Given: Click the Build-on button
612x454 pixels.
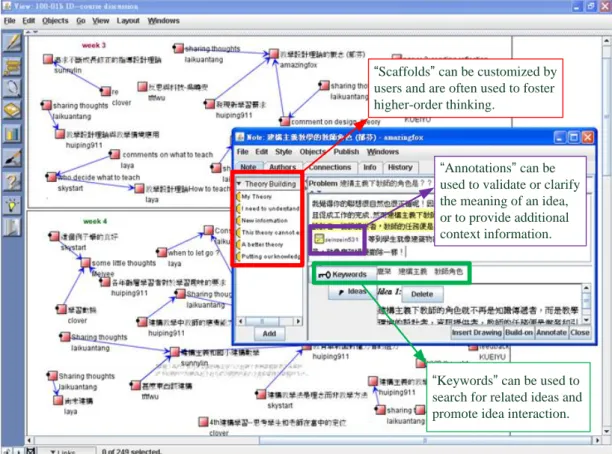Looking at the screenshot, I should (519, 333).
